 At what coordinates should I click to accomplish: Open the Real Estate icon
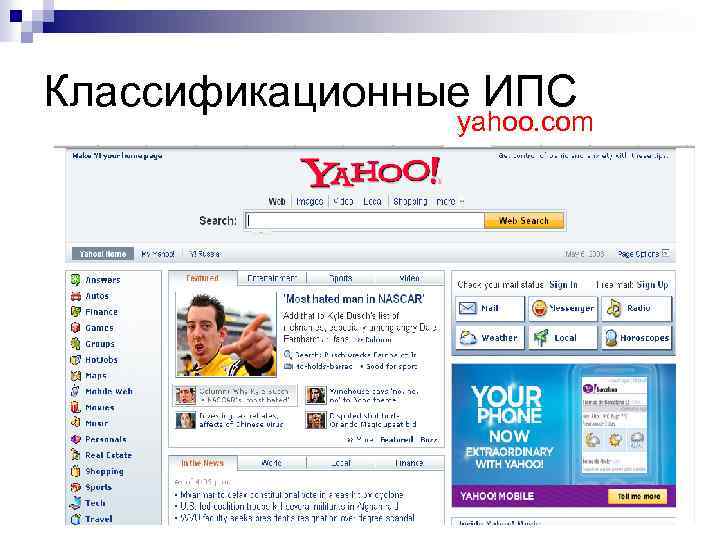tap(75, 455)
